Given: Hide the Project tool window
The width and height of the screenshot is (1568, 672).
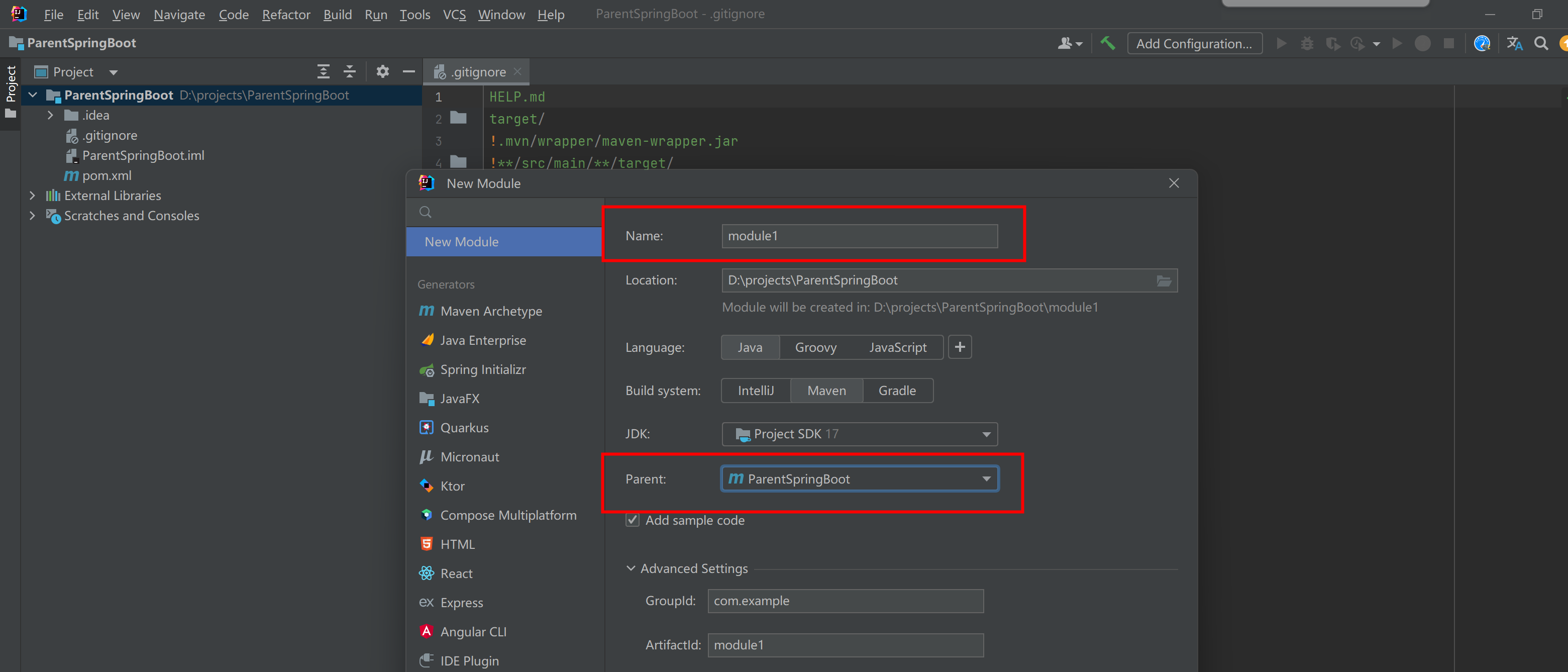Looking at the screenshot, I should tap(409, 72).
